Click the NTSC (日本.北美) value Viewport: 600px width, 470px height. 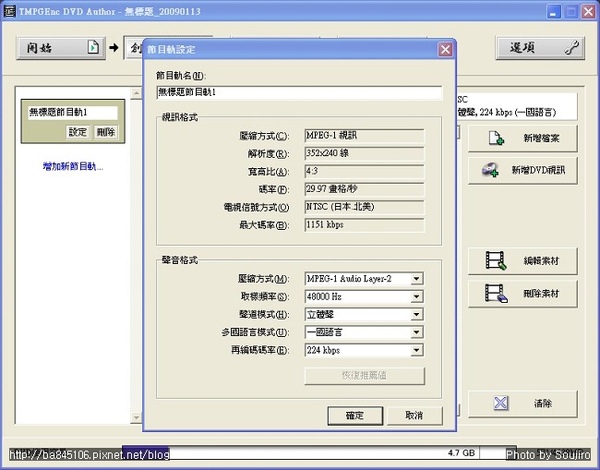coord(364,207)
